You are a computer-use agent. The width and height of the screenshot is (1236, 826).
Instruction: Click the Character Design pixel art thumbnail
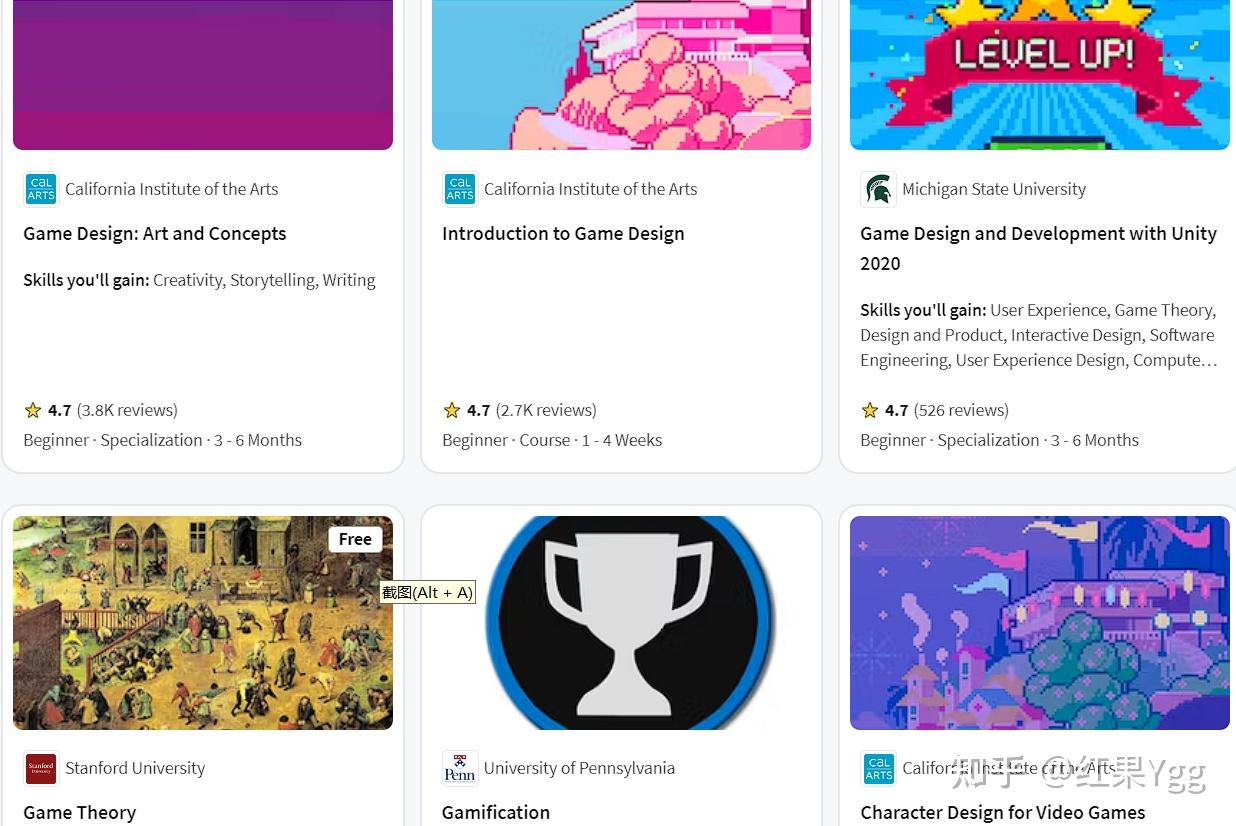pyautogui.click(x=1040, y=622)
